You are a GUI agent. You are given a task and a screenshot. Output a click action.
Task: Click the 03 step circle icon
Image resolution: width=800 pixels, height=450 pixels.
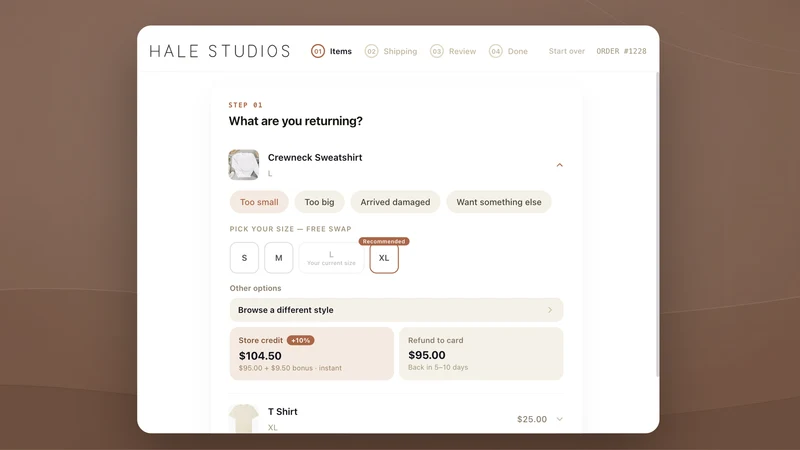click(437, 51)
